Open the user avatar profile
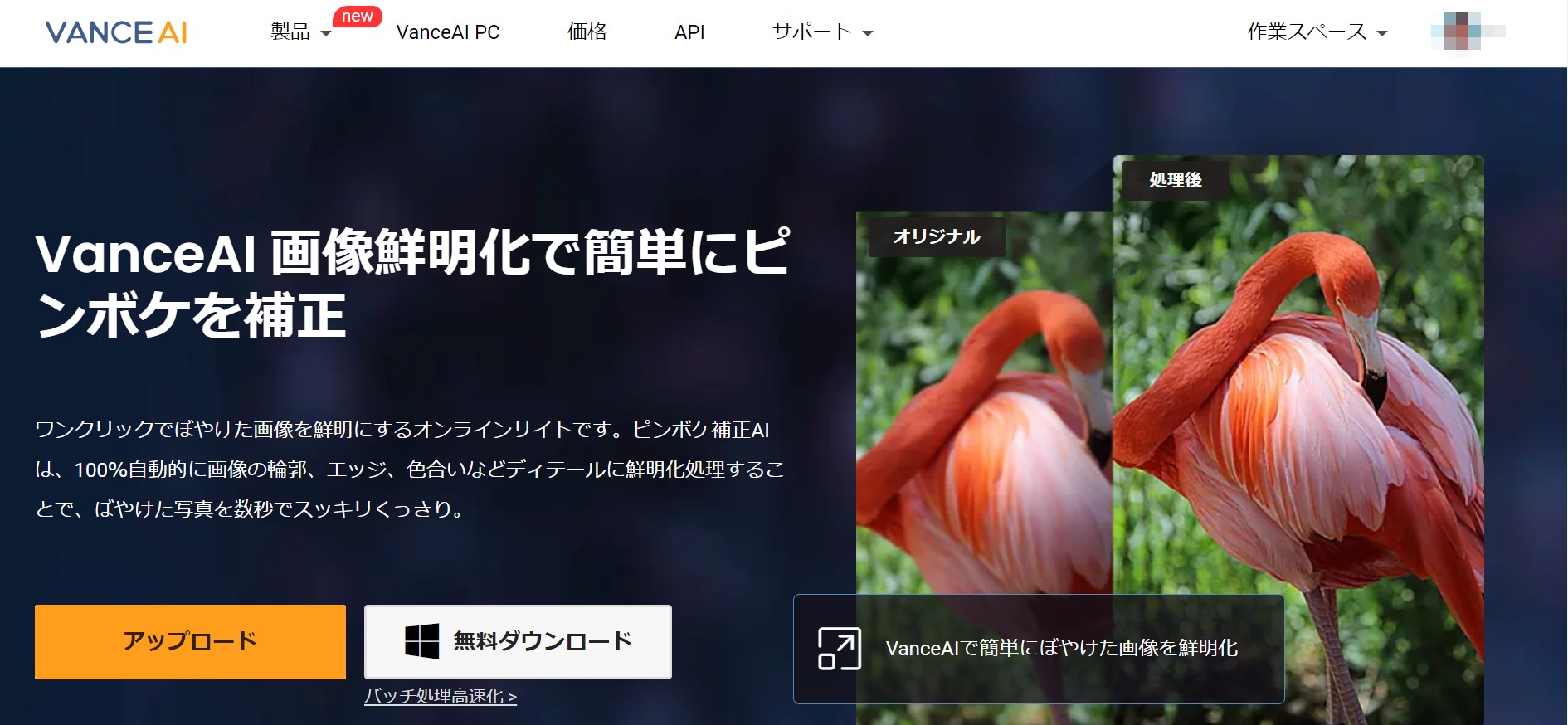1568x725 pixels. pyautogui.click(x=1468, y=32)
